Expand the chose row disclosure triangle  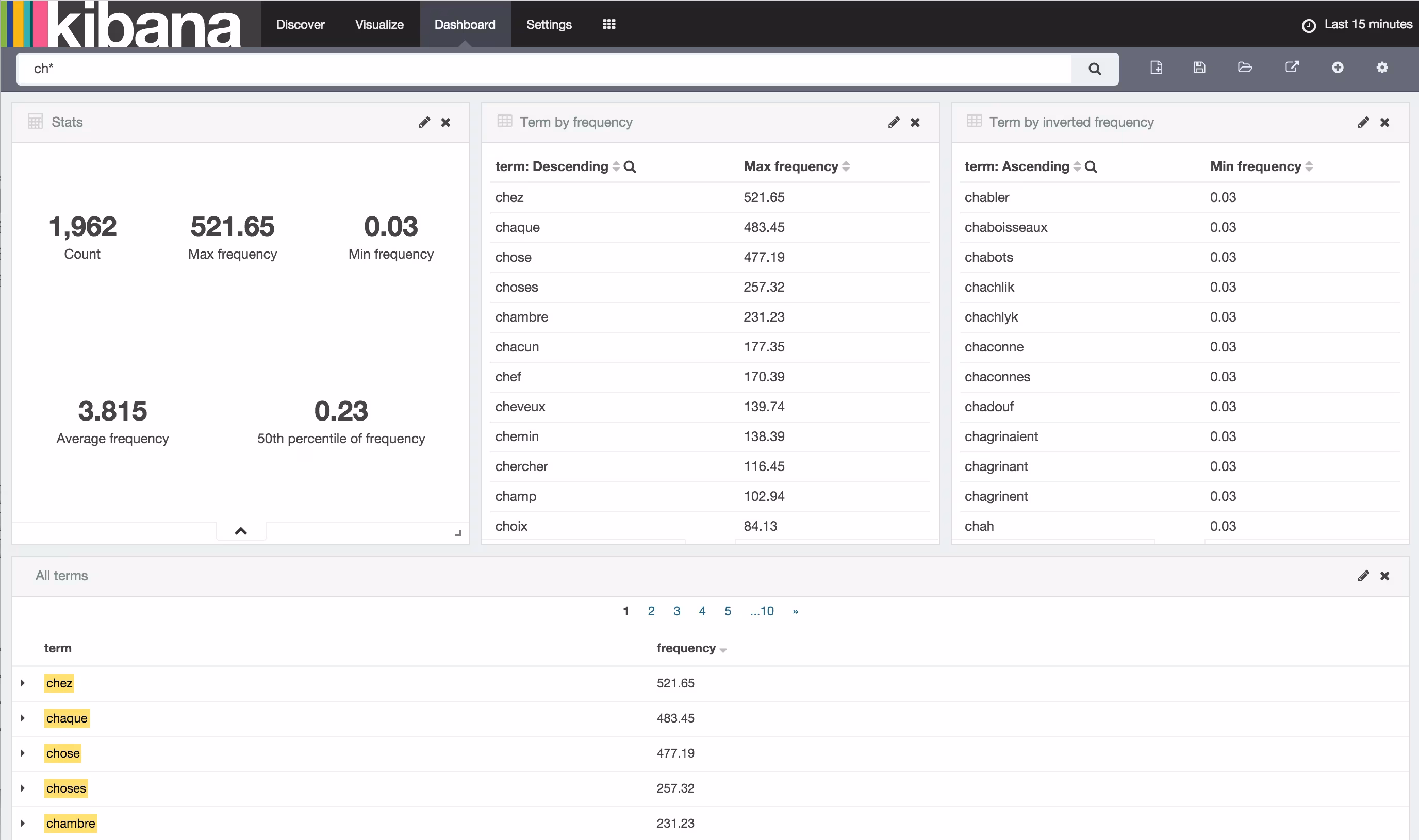pos(23,753)
